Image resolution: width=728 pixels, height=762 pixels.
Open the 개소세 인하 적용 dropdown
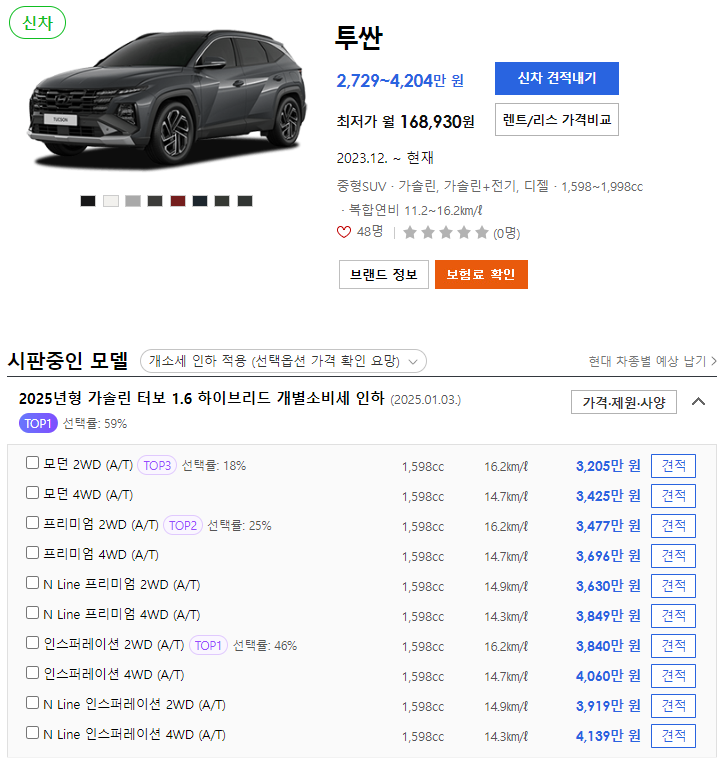tap(283, 361)
